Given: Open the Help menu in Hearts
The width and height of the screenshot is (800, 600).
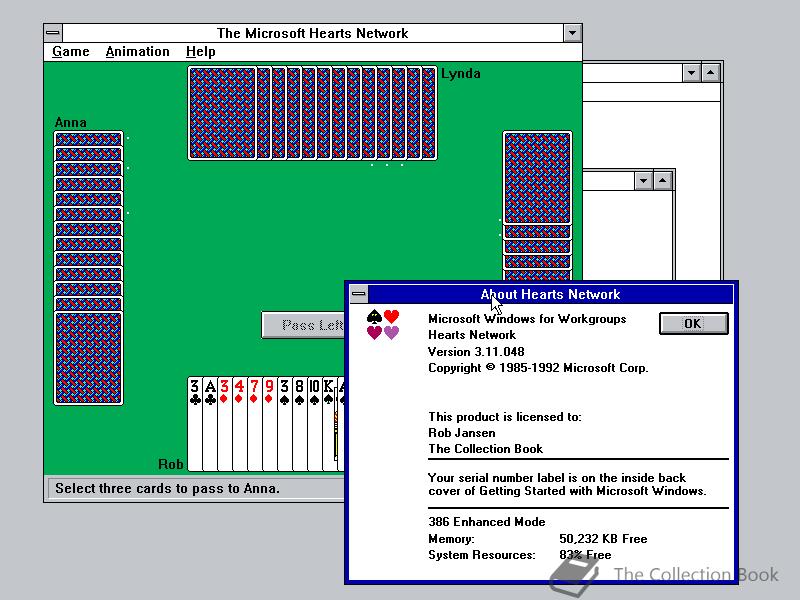Looking at the screenshot, I should (x=201, y=52).
